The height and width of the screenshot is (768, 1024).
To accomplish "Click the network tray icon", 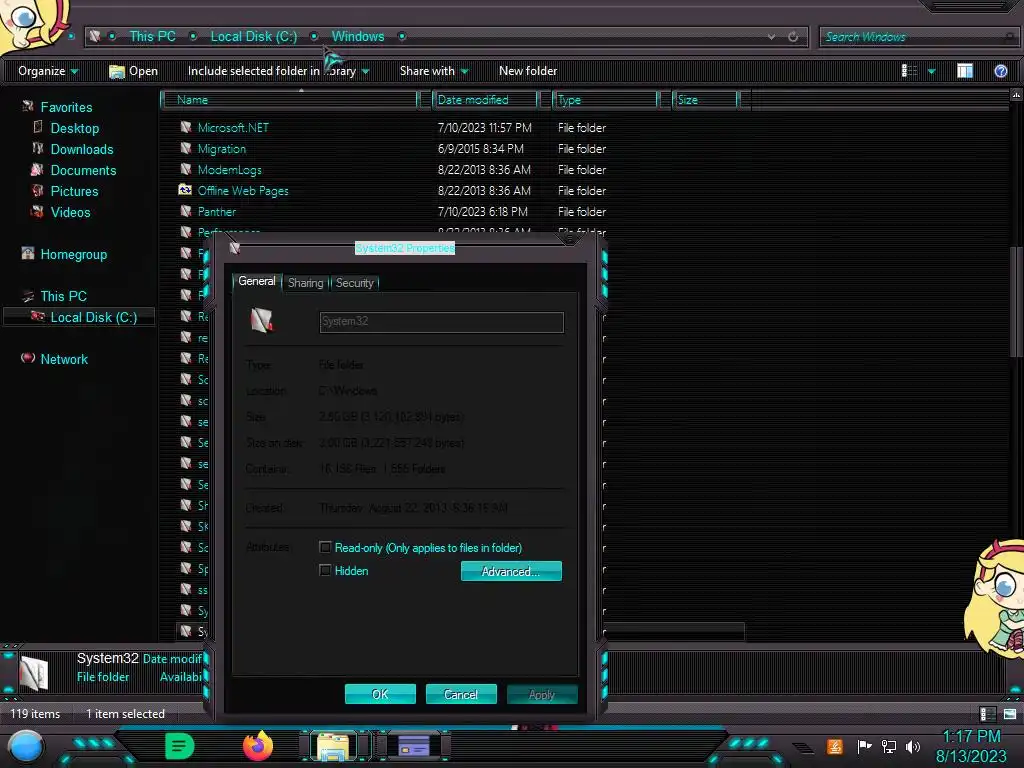I will point(888,746).
